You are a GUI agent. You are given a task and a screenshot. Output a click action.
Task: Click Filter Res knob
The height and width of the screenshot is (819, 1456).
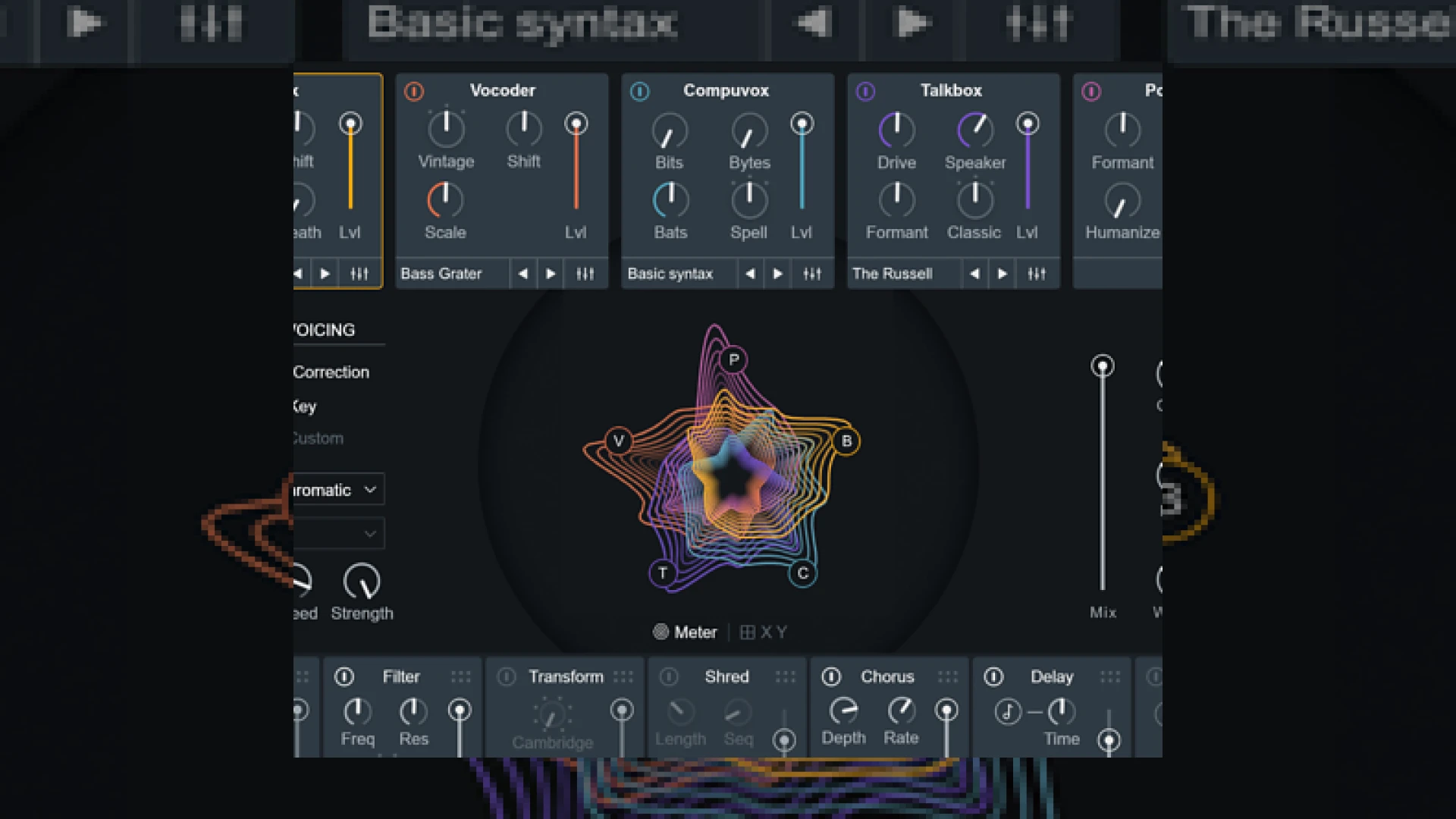click(413, 711)
